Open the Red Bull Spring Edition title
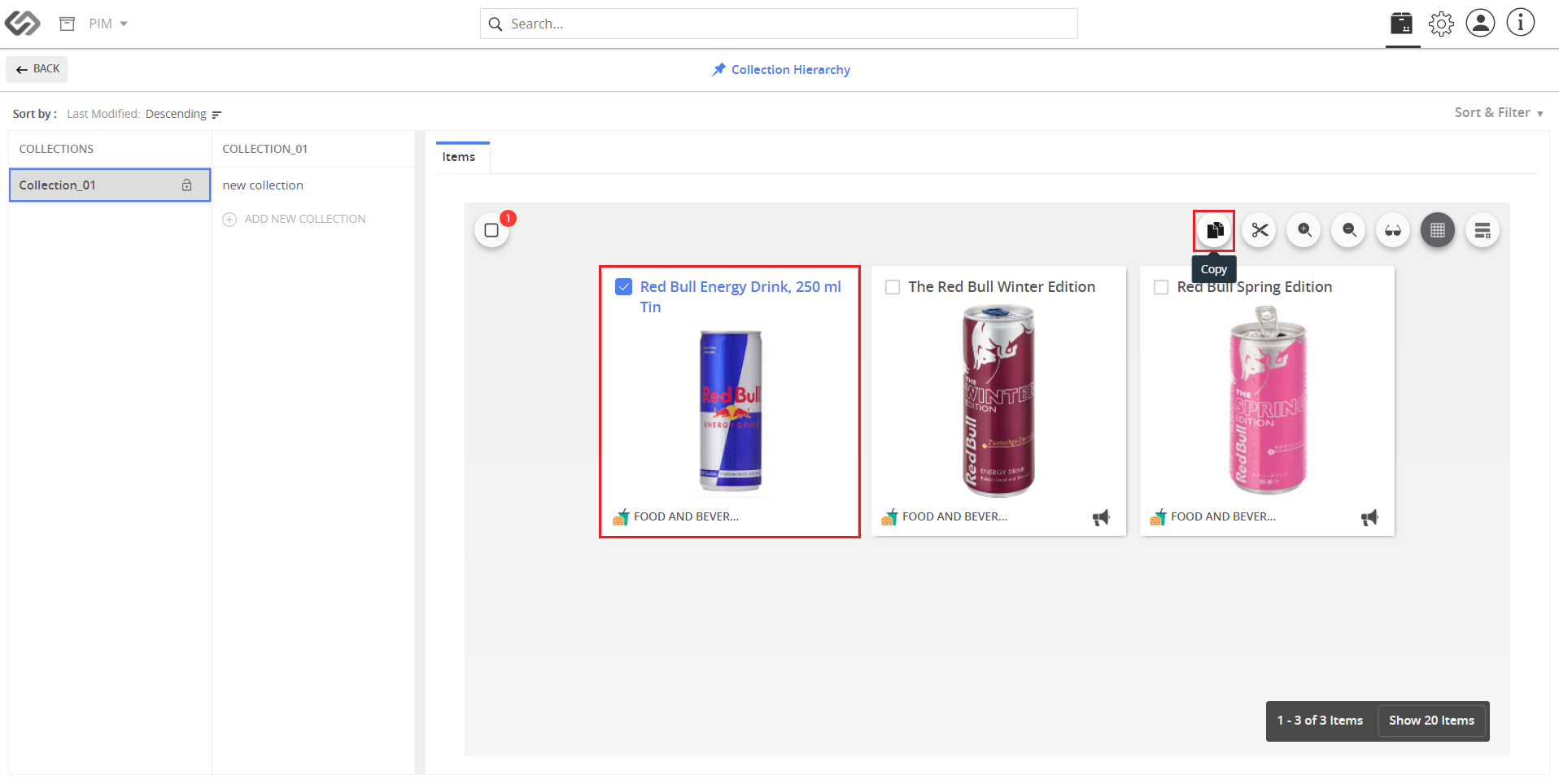Image resolution: width=1559 pixels, height=784 pixels. [1255, 287]
